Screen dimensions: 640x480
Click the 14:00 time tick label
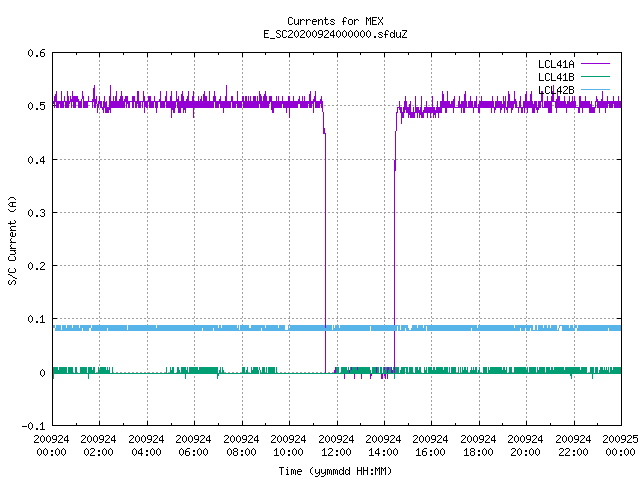coord(383,452)
